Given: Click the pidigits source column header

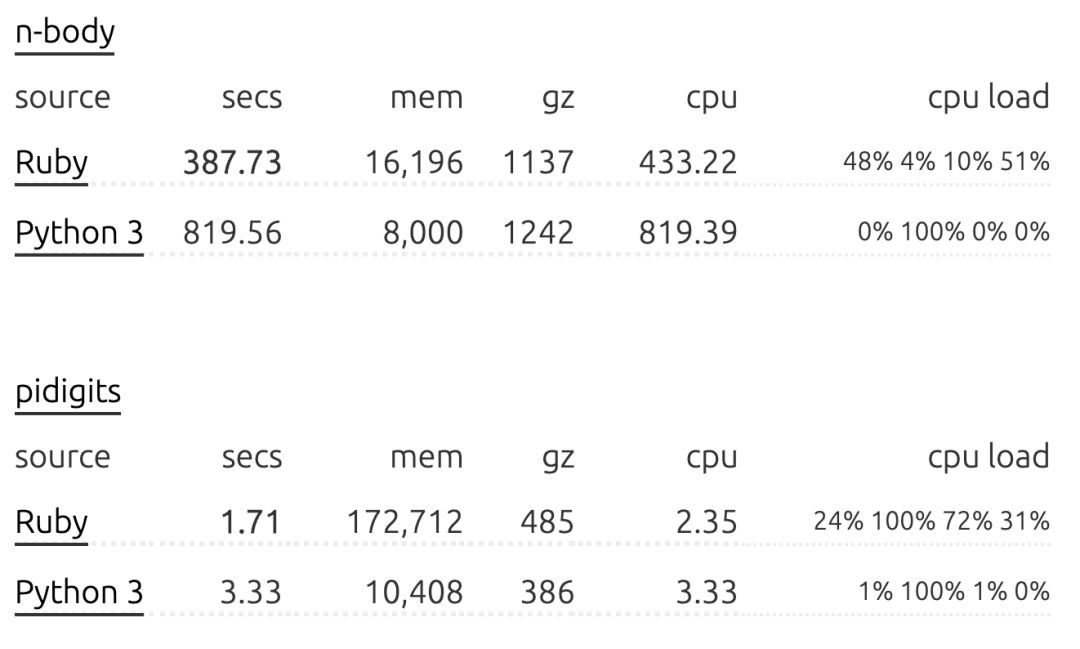Looking at the screenshot, I should coord(63,457).
